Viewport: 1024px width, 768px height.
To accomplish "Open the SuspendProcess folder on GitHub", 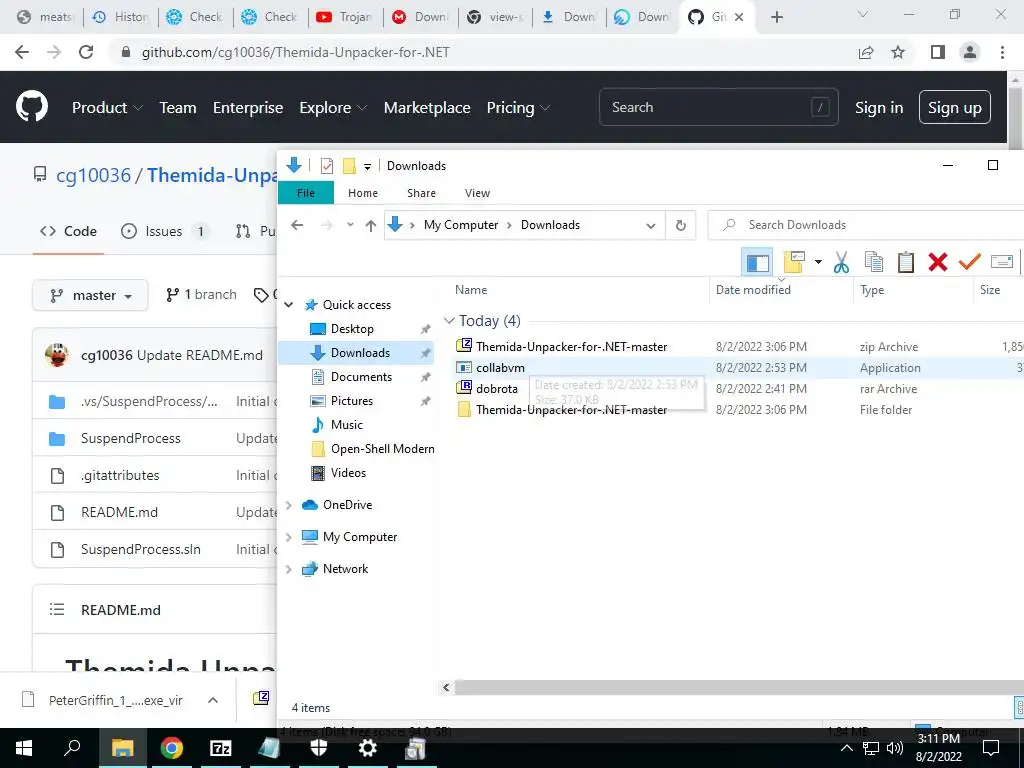I will click(131, 438).
